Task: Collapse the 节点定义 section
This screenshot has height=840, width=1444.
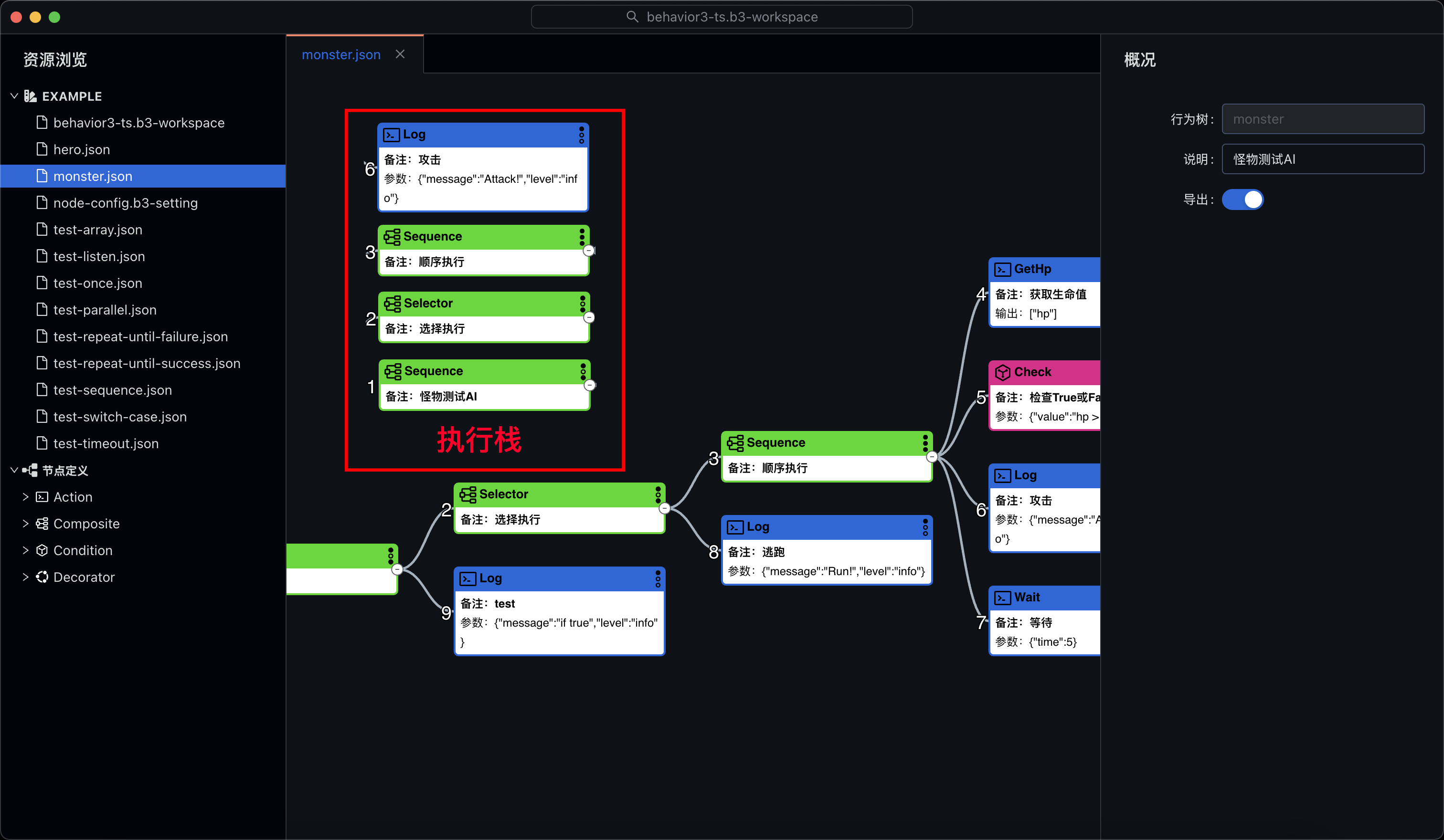Action: coord(14,470)
